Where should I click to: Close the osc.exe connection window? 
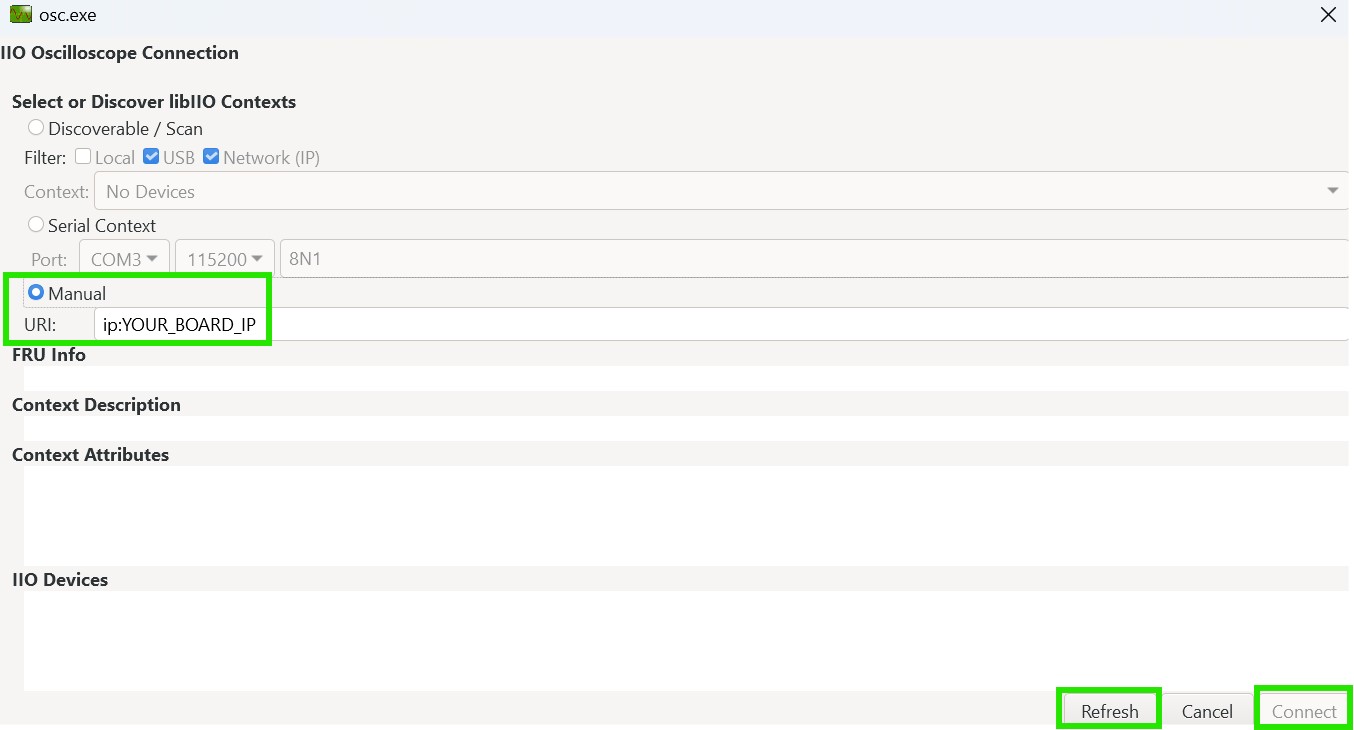(x=1328, y=15)
